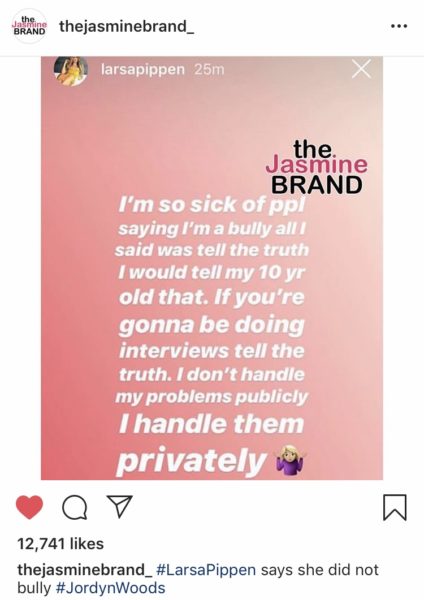The width and height of the screenshot is (424, 600).
Task: Open comments with the speech bubble icon
Action: coord(74,508)
